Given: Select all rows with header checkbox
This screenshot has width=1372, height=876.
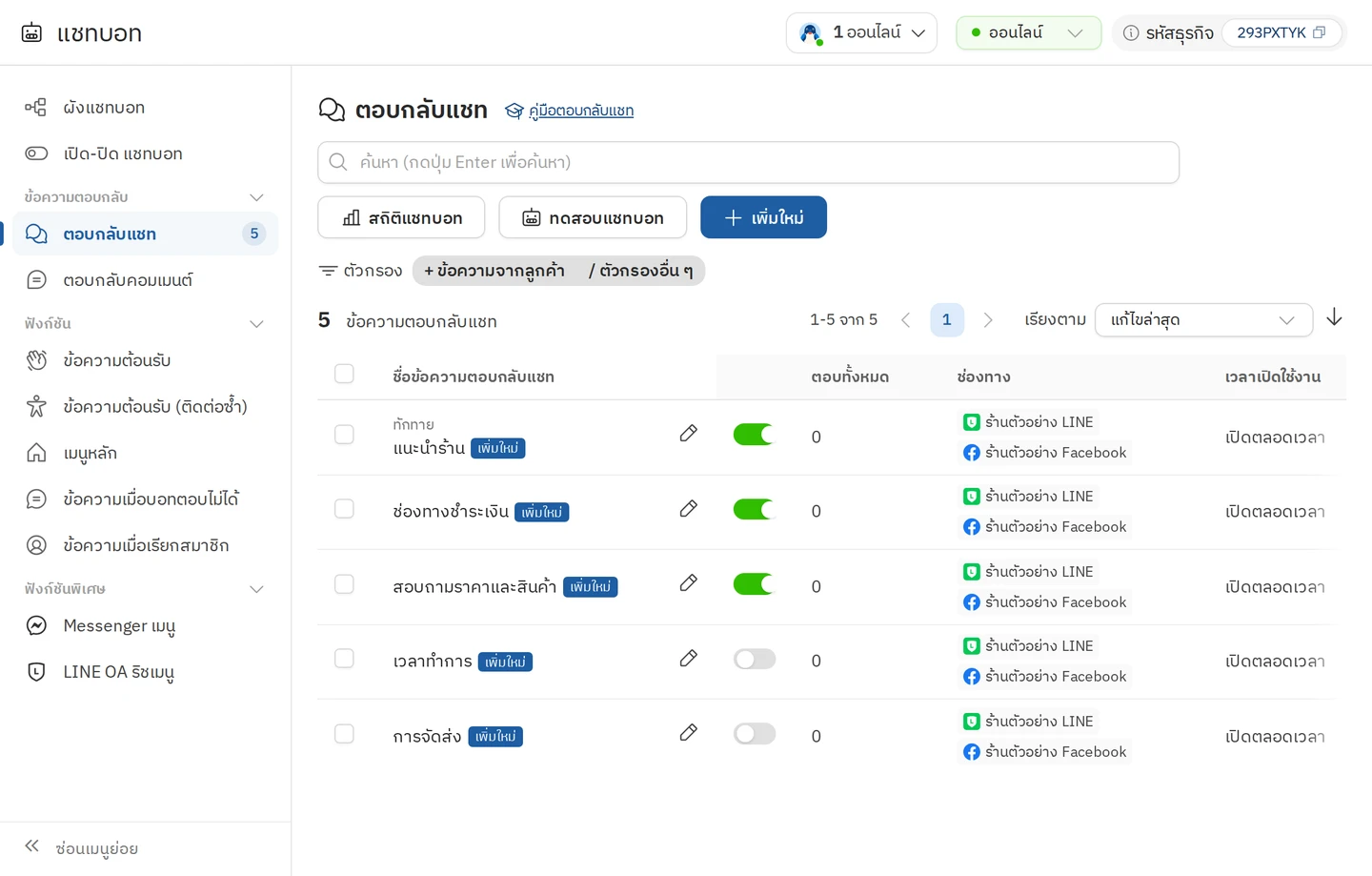Looking at the screenshot, I should [344, 374].
